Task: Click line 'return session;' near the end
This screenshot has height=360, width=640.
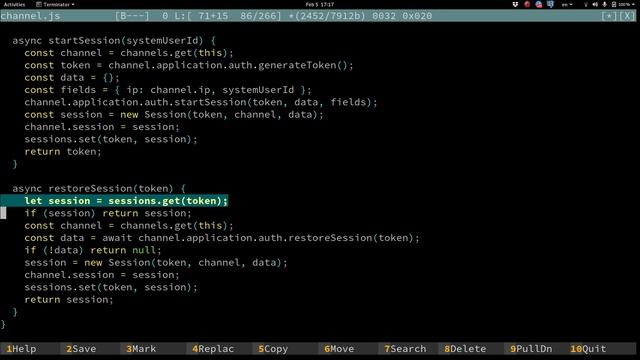Action: coord(69,300)
